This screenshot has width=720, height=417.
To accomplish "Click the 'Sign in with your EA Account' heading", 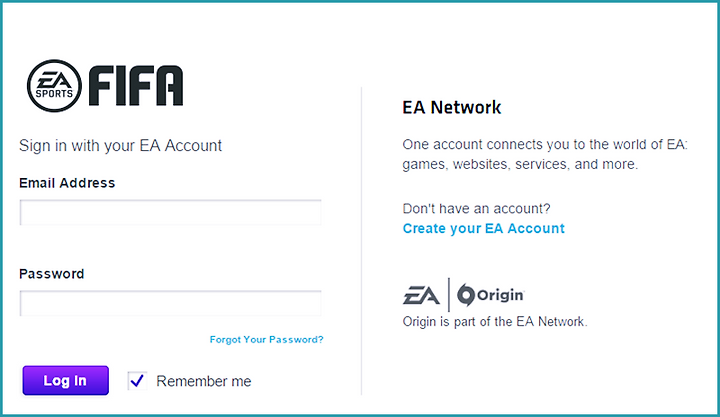I will tap(120, 146).
